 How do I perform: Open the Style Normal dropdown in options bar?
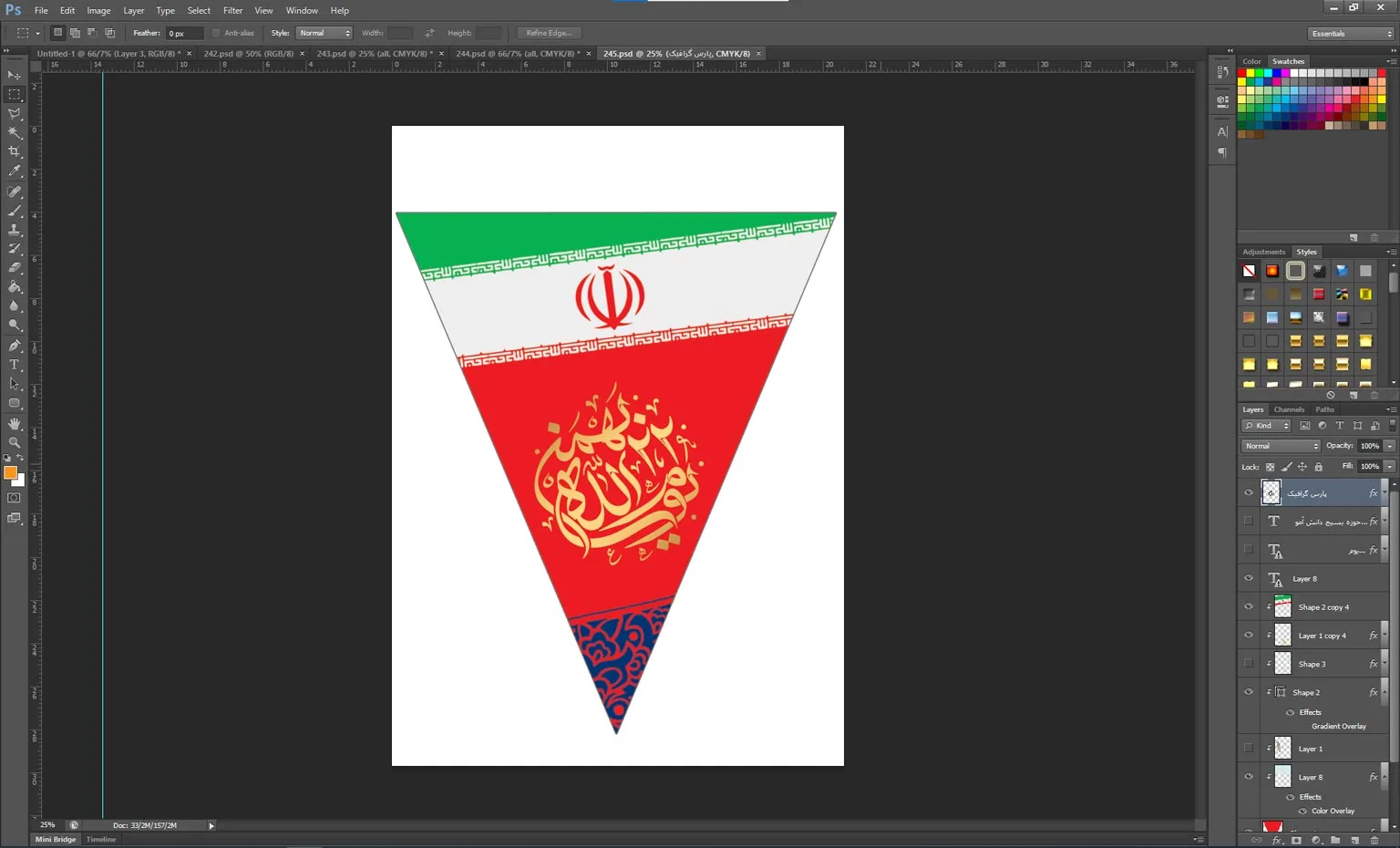pyautogui.click(x=324, y=33)
